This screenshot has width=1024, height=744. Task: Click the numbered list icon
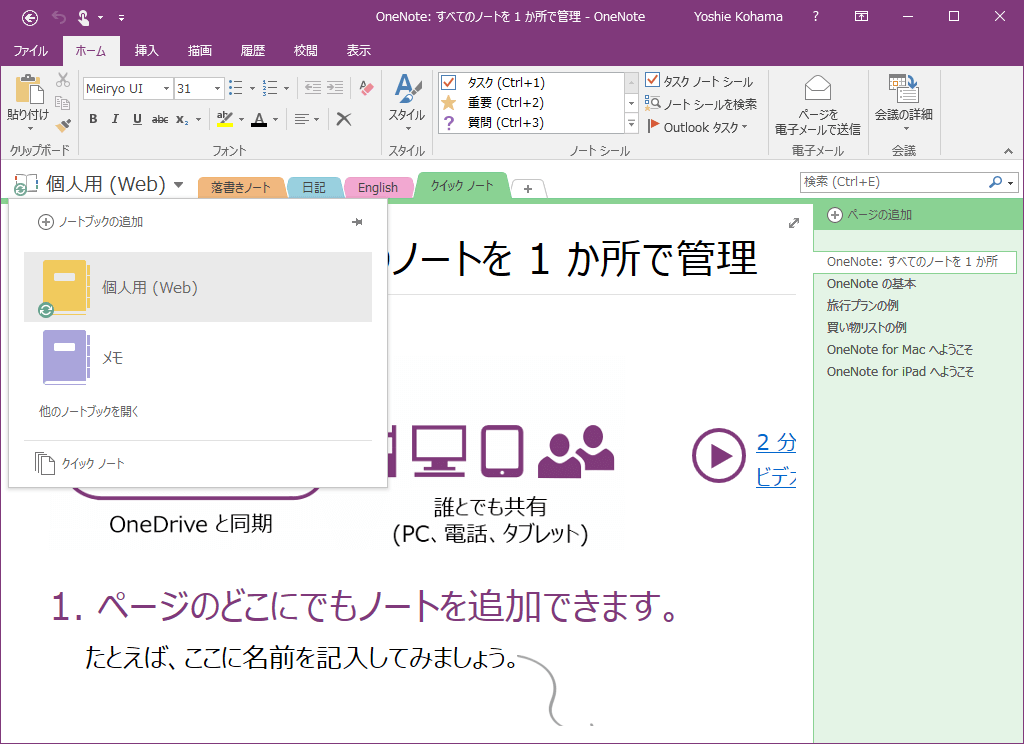pos(270,88)
